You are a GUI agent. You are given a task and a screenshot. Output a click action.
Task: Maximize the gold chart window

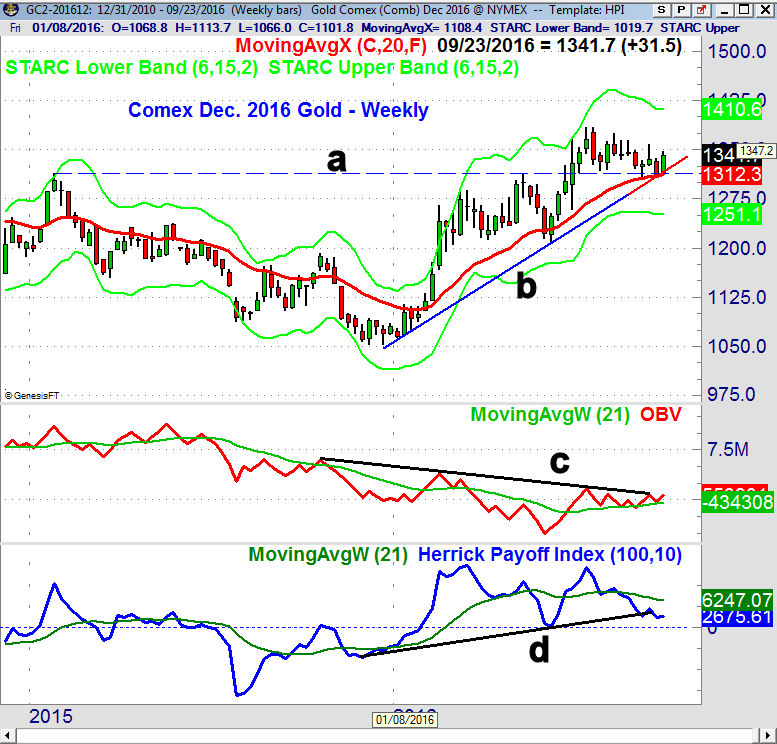point(744,10)
